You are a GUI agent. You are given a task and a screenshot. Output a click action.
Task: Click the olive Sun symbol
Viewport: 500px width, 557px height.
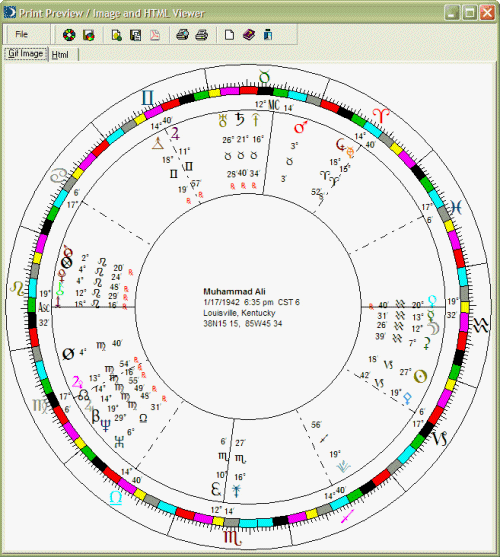(420, 377)
